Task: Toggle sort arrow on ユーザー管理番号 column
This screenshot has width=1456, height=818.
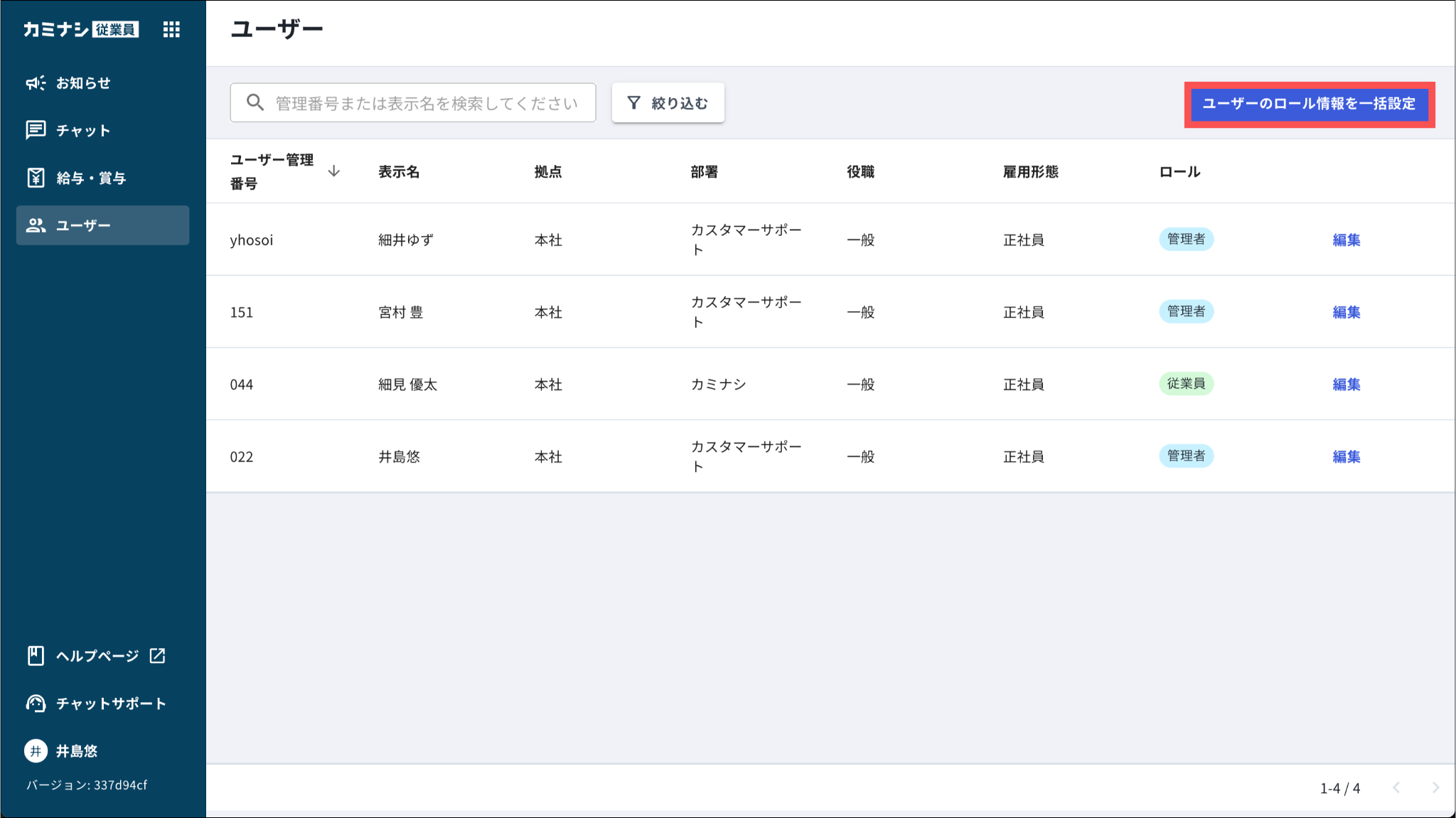Action: tap(333, 171)
